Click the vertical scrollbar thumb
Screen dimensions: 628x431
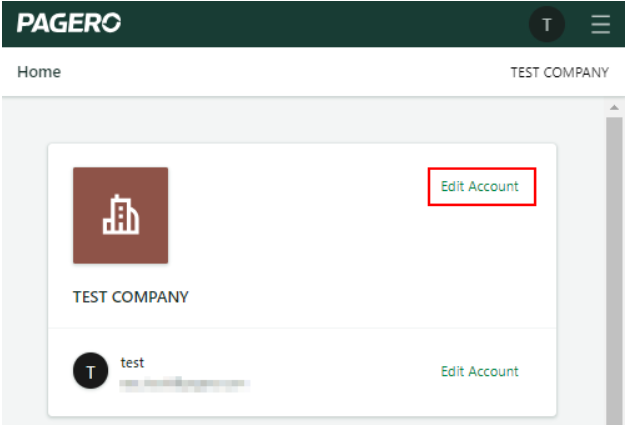[x=615, y=260]
